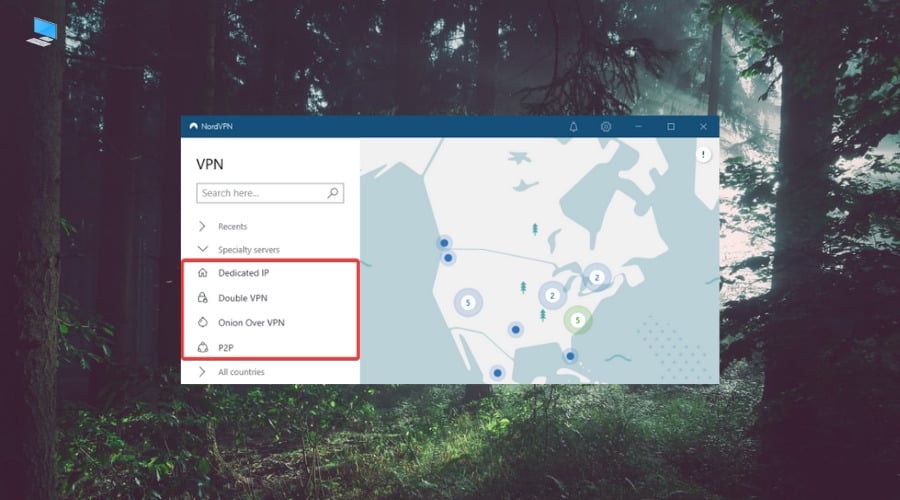The height and width of the screenshot is (500, 900).
Task: Select the northeastern cluster marker labeled 2
Action: 596,277
